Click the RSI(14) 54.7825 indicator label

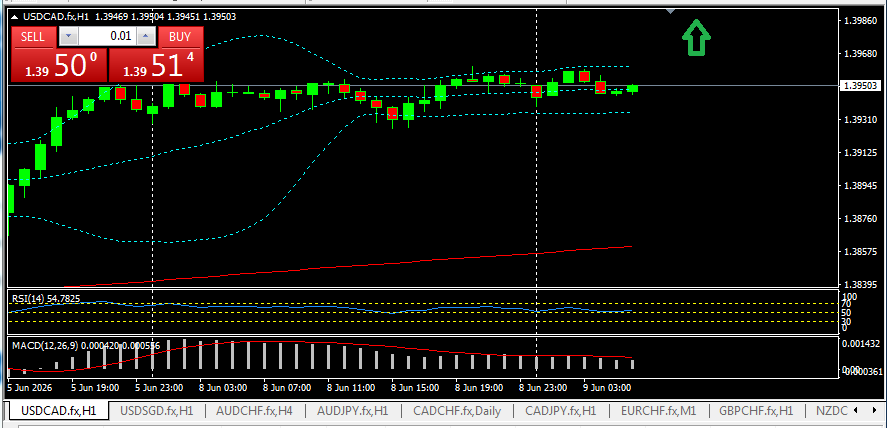coord(45,298)
